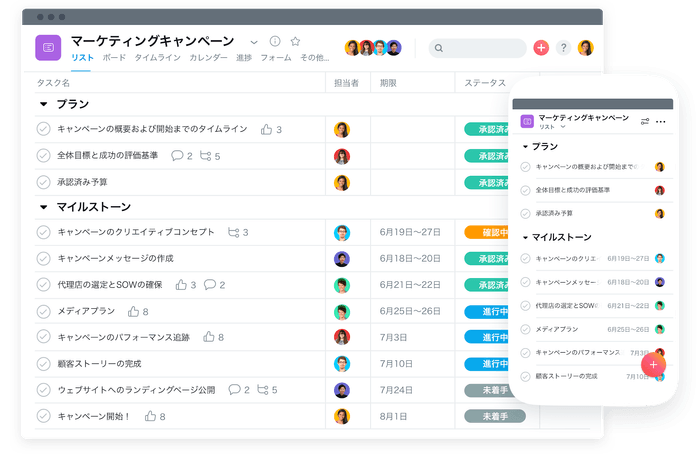The width and height of the screenshot is (700, 461).
Task: Click タスク名 column header
Action: tap(53, 83)
